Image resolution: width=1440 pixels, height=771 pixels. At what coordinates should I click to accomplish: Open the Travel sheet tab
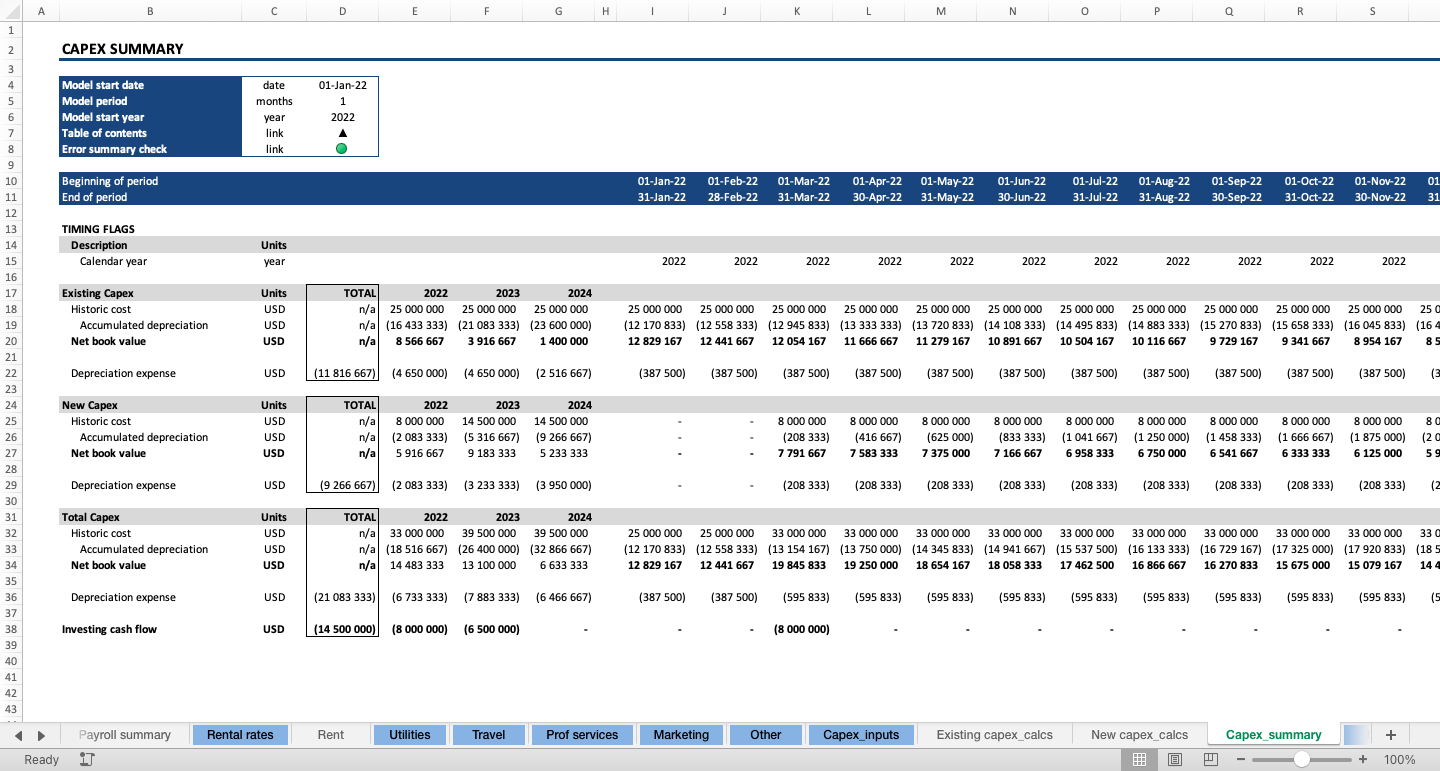click(488, 735)
